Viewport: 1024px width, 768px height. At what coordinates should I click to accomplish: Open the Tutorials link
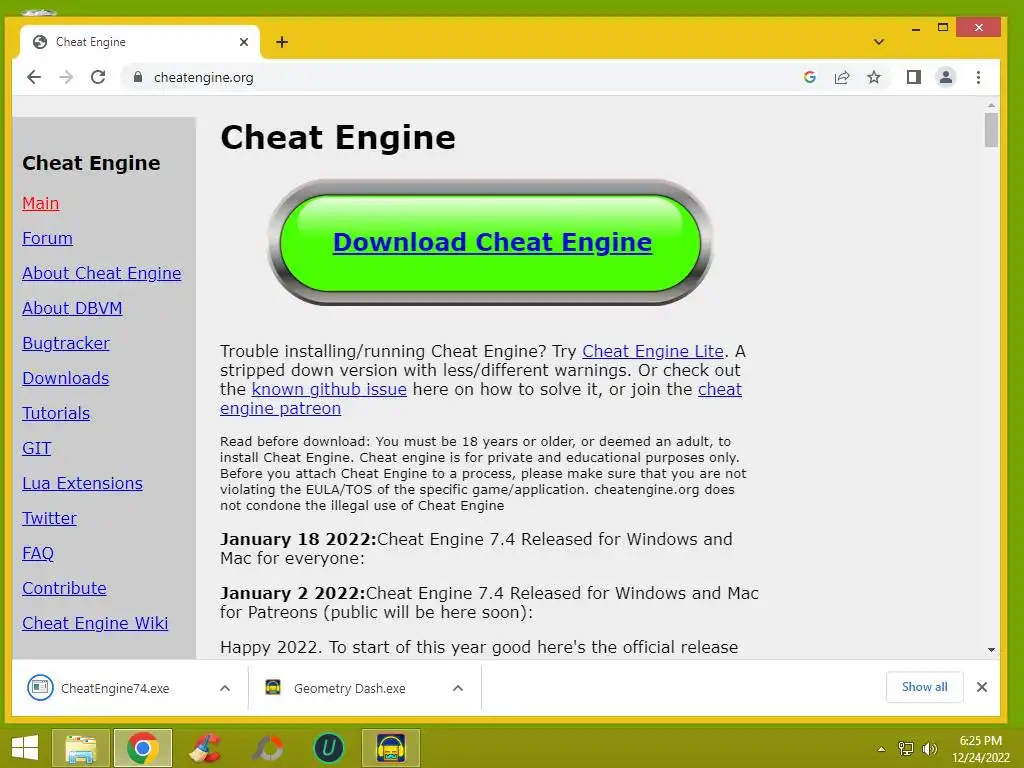[56, 413]
